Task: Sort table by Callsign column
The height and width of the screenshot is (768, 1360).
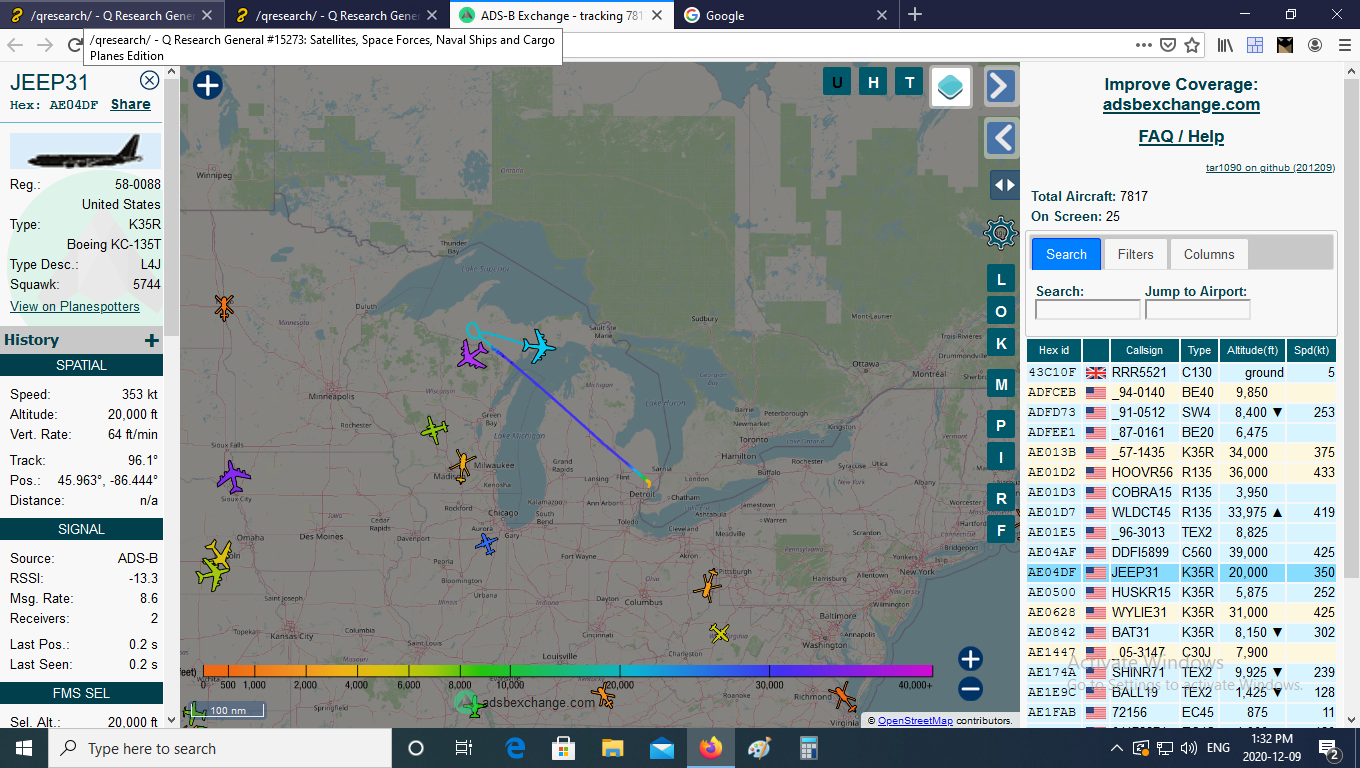Action: [1144, 350]
